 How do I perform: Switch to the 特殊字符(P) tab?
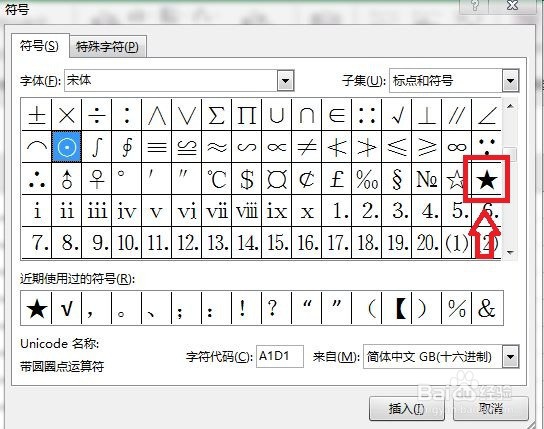coord(107,46)
